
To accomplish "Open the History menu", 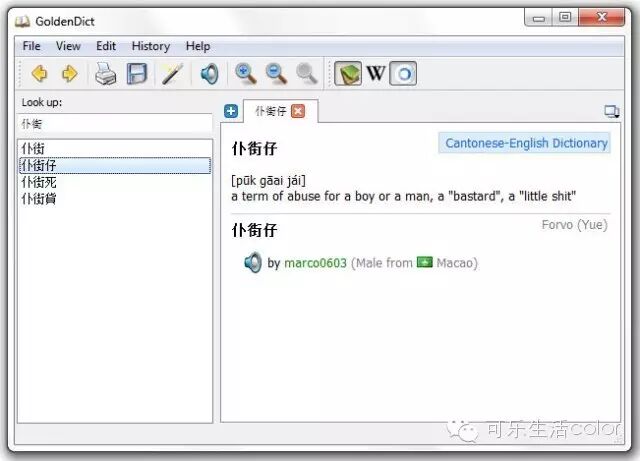I will (x=151, y=46).
